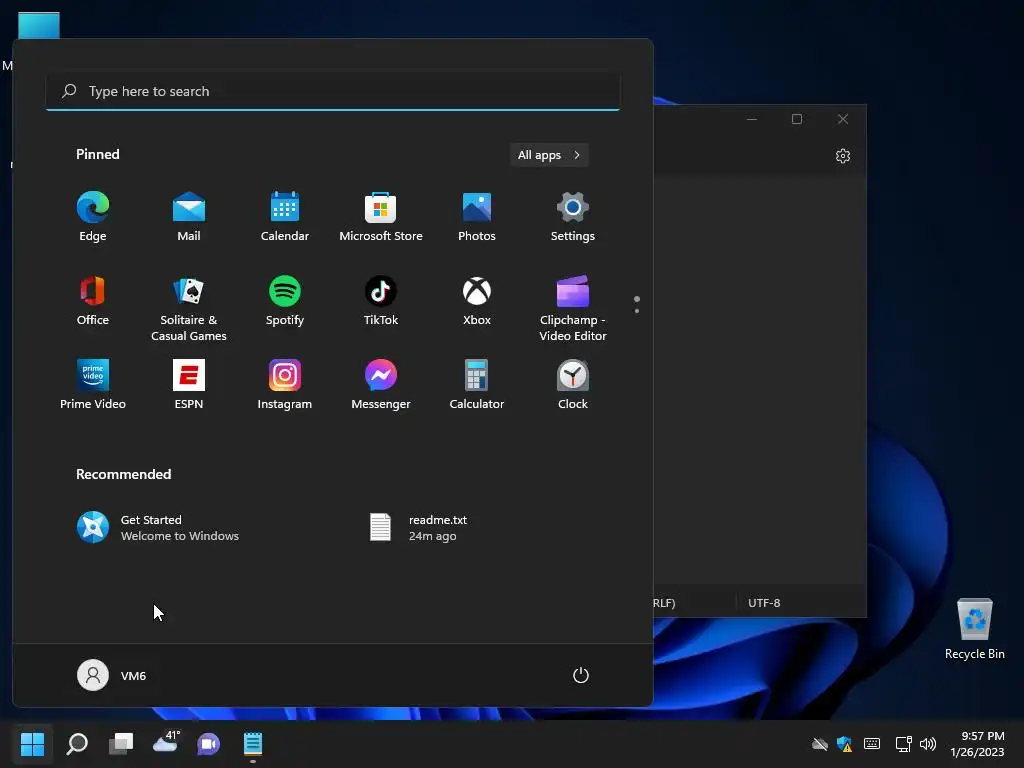
Task: Open the Settings pinned app
Action: click(x=573, y=217)
